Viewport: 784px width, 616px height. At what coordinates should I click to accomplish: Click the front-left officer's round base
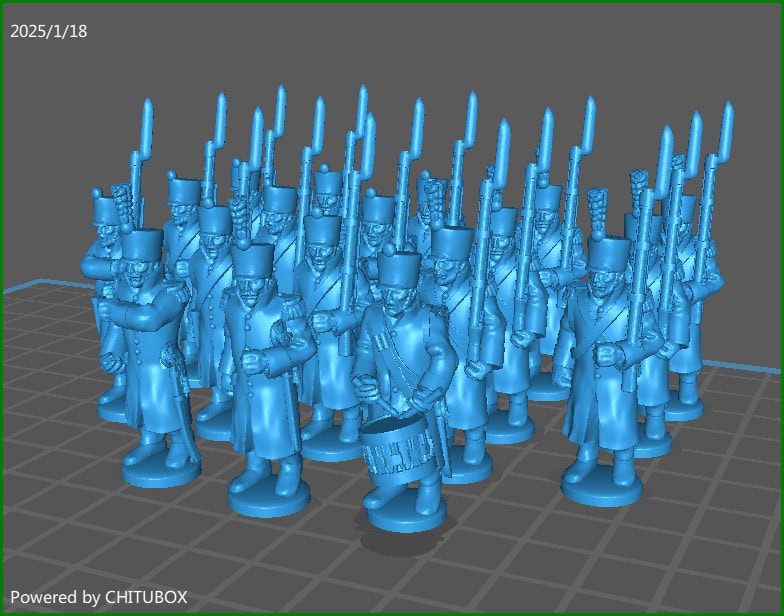[162, 467]
